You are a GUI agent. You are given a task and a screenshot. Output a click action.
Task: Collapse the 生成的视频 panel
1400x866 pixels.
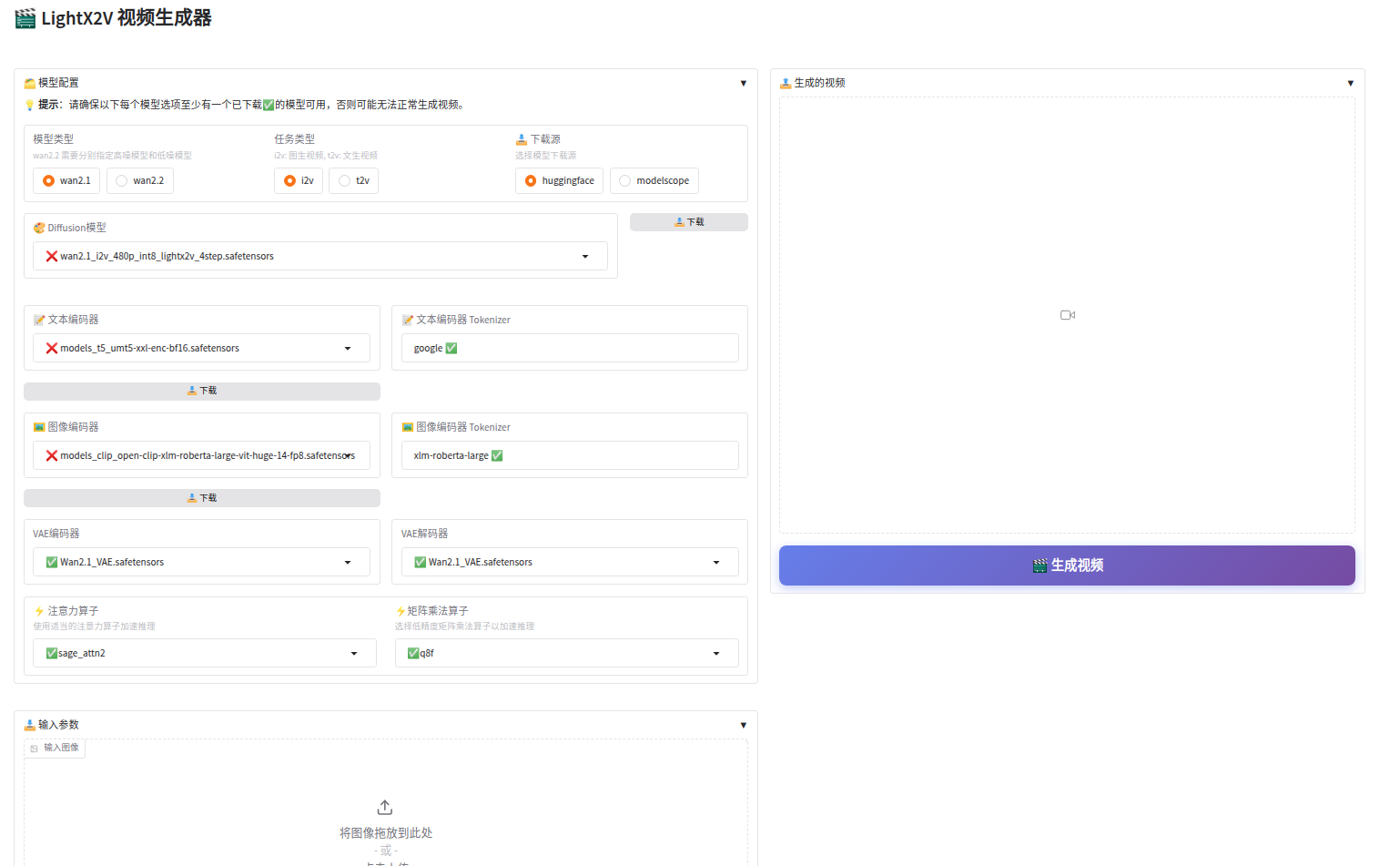(1350, 84)
